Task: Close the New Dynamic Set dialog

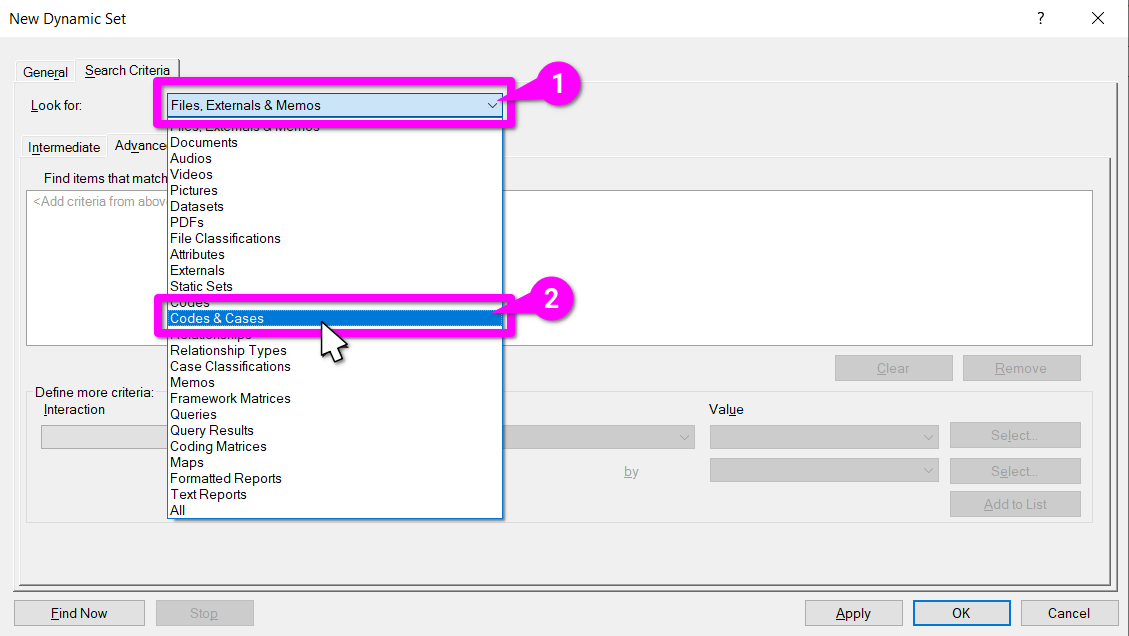Action: (1098, 18)
